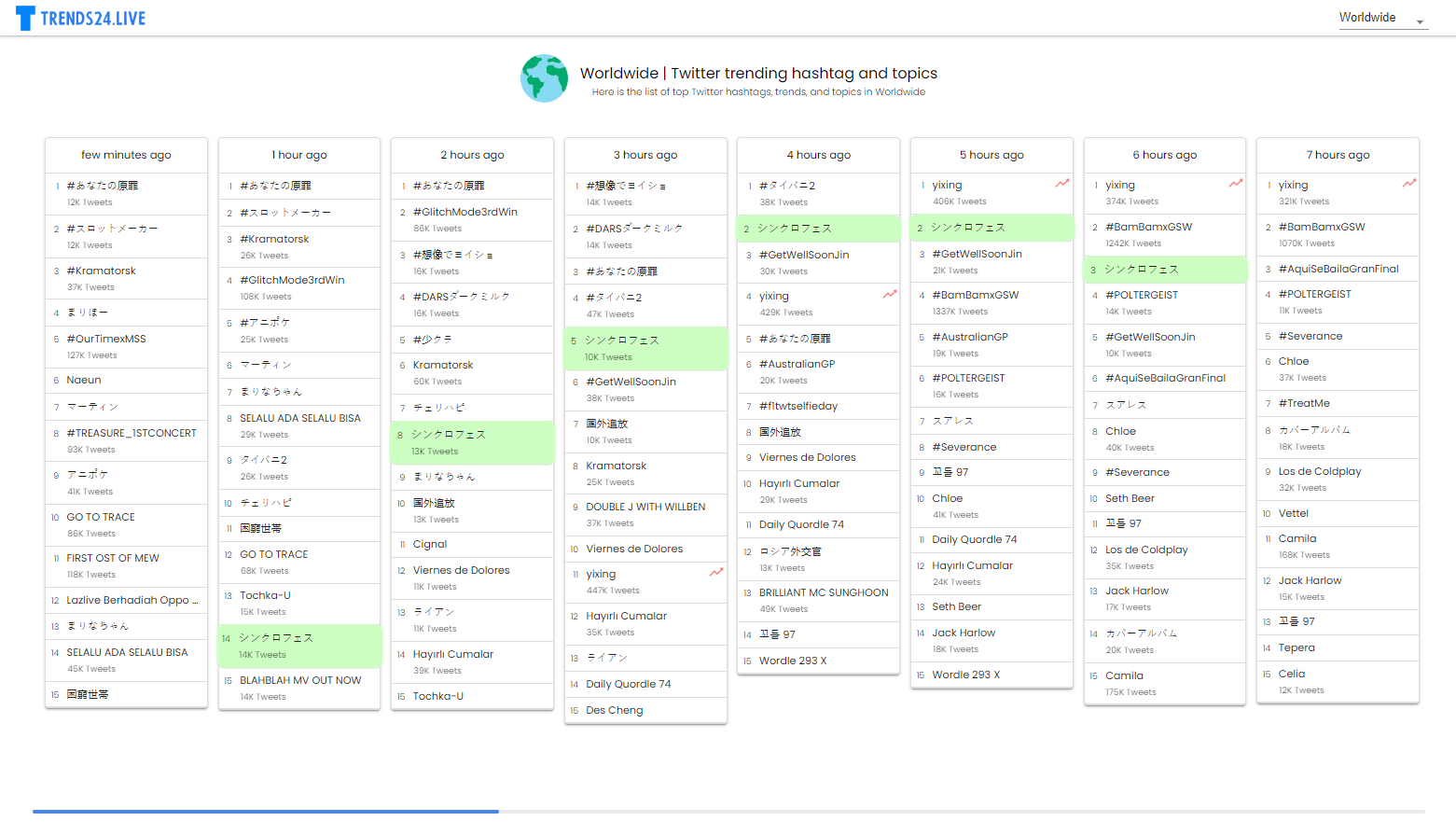Image resolution: width=1456 pixels, height=835 pixels.
Task: Click trending-up icon for yixing, 3 hours ago
Action: [x=716, y=573]
